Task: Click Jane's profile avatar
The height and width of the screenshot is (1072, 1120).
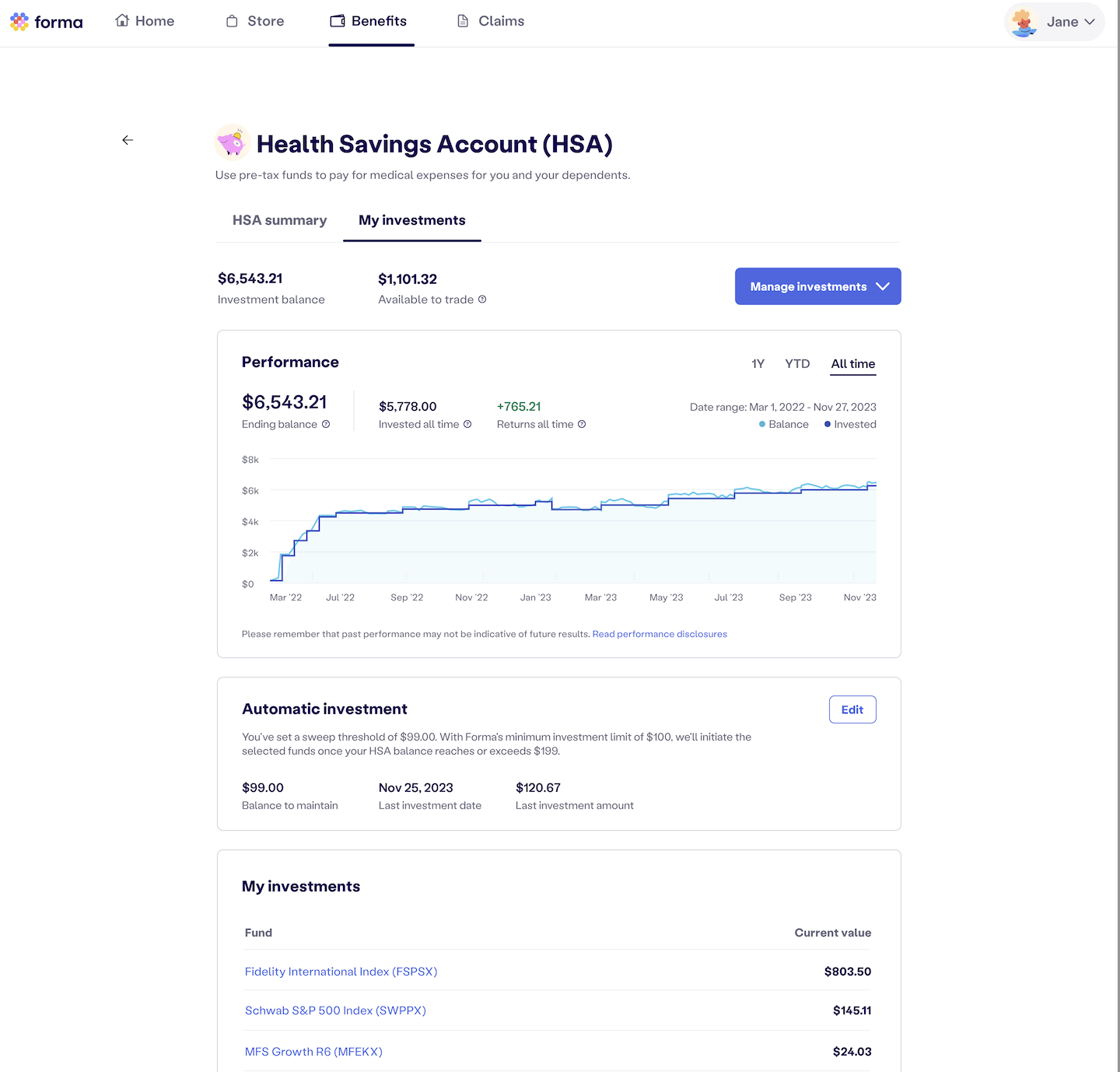Action: (x=1024, y=23)
